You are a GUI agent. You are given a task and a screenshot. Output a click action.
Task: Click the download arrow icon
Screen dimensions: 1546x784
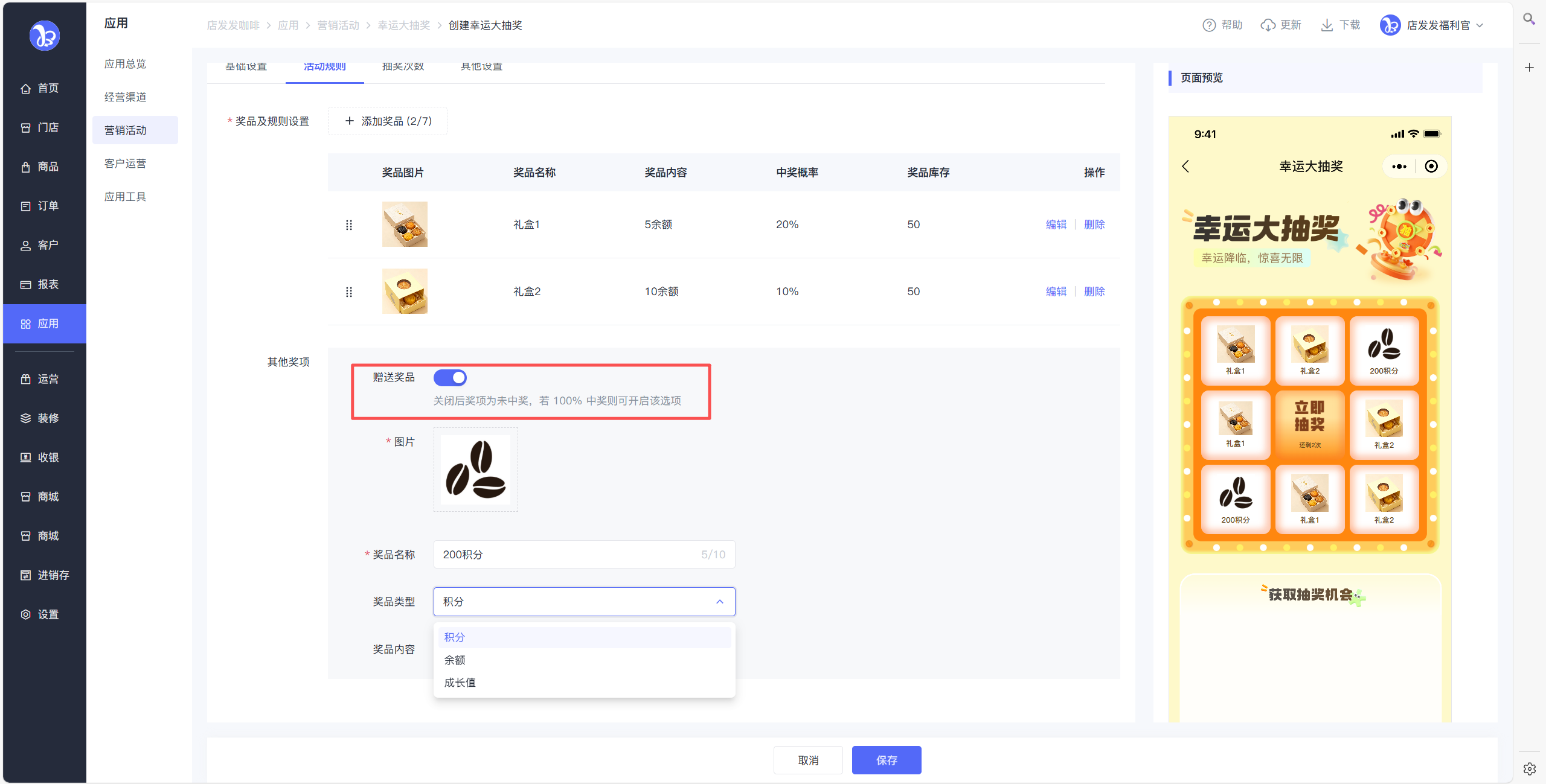click(1326, 25)
